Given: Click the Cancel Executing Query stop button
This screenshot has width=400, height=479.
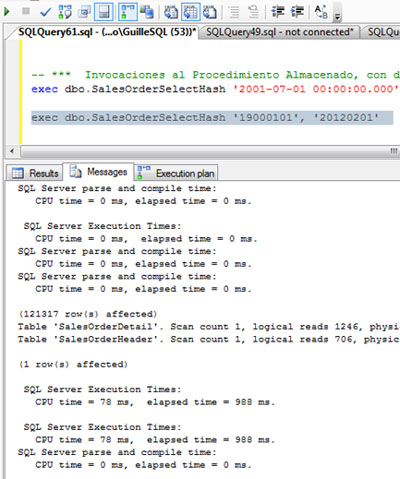Looking at the screenshot, I should click(26, 11).
